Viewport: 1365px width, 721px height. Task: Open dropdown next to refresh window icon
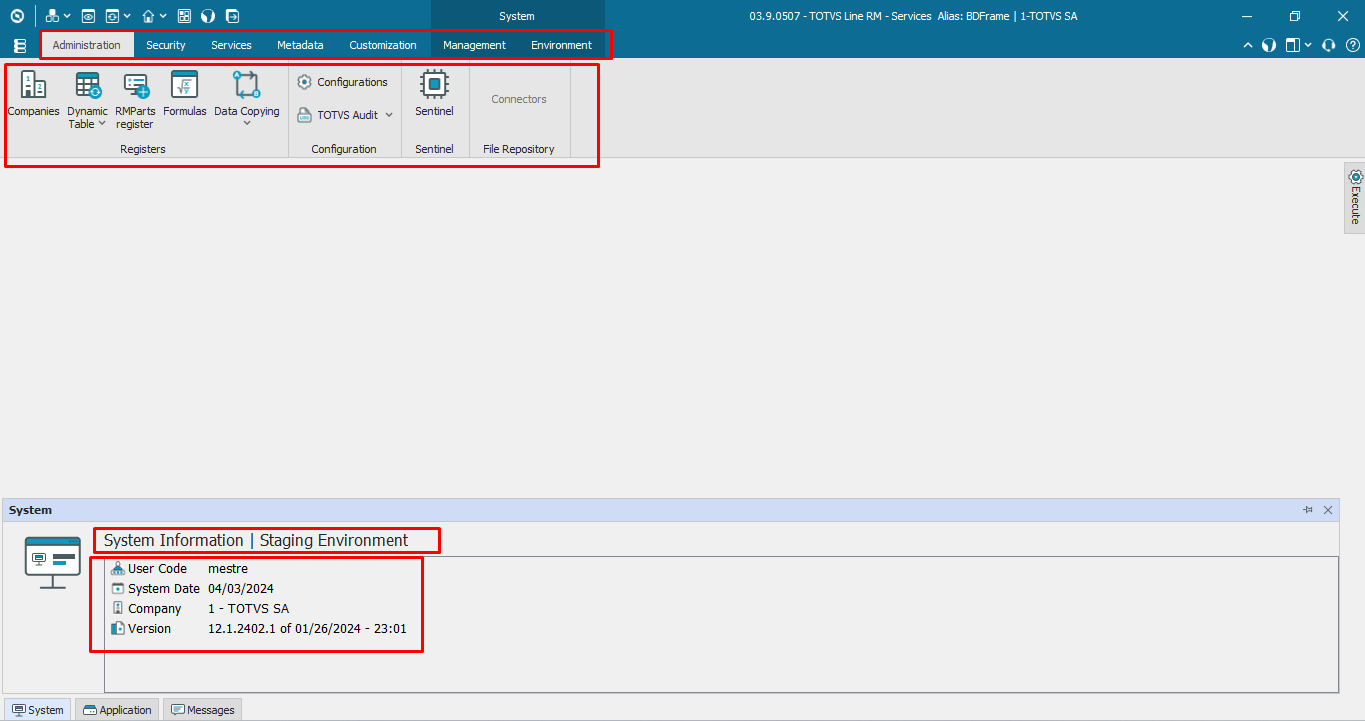[x=127, y=16]
